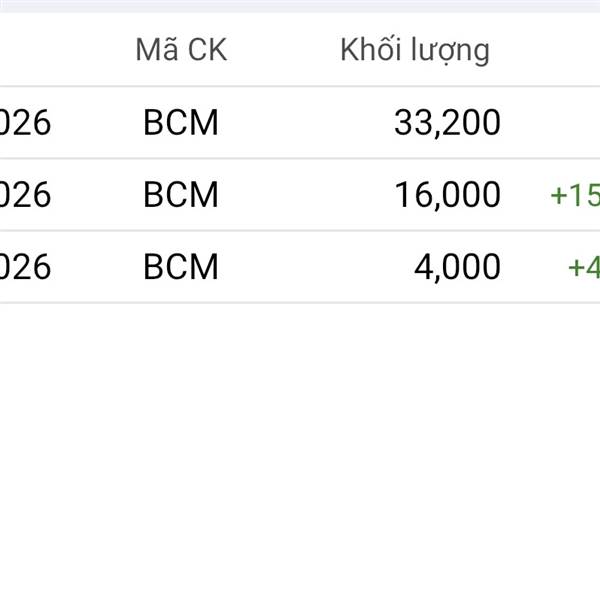Sort by the Mã CK column header

tap(181, 50)
